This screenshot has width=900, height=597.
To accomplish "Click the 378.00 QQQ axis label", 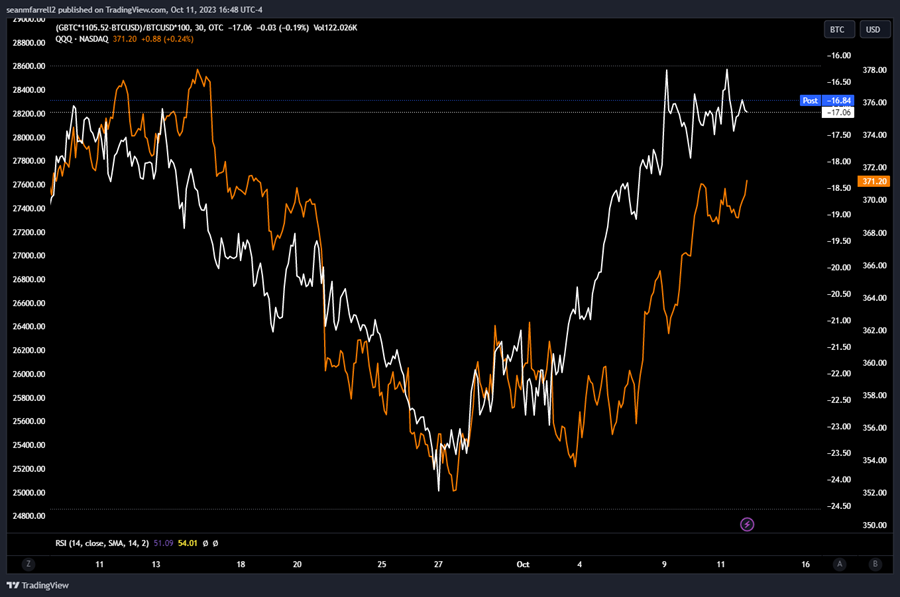I will coord(874,70).
